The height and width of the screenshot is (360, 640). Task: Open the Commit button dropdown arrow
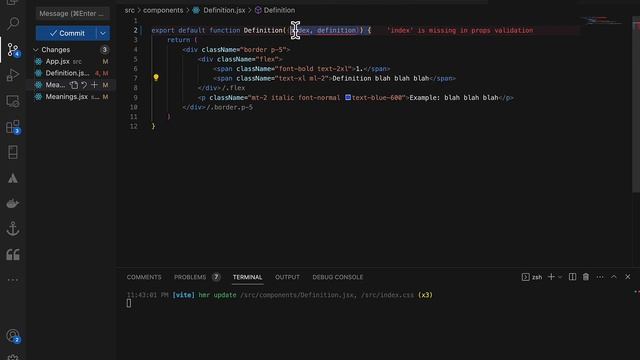tap(103, 33)
